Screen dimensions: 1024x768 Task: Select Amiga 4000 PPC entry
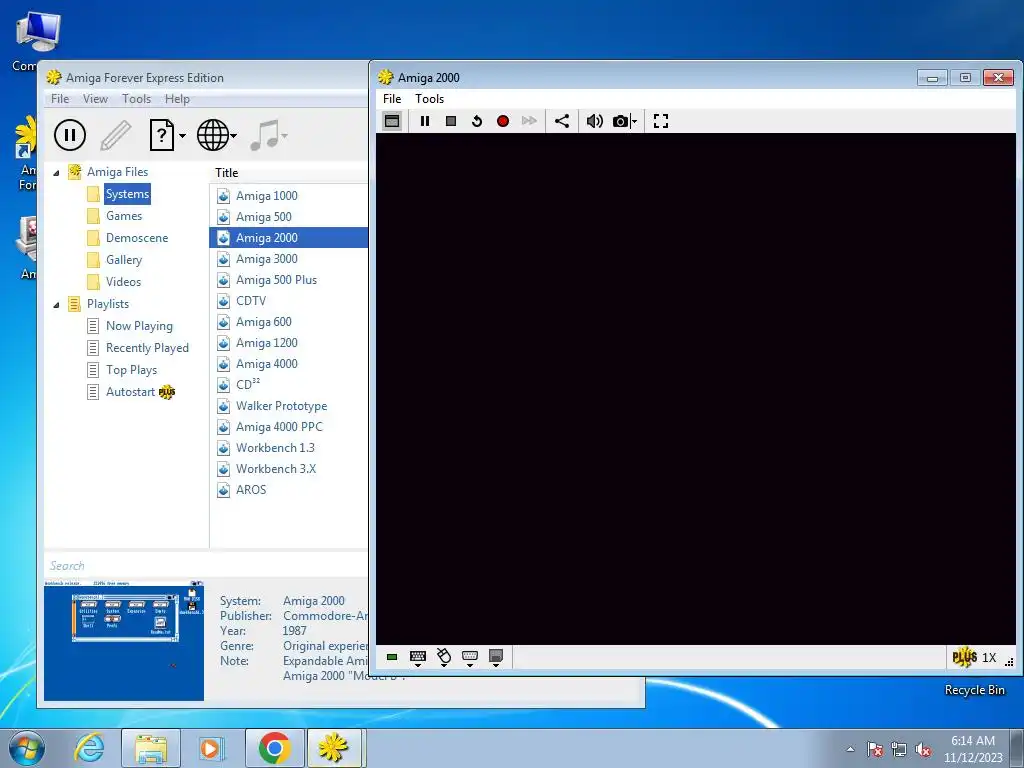coord(289,426)
